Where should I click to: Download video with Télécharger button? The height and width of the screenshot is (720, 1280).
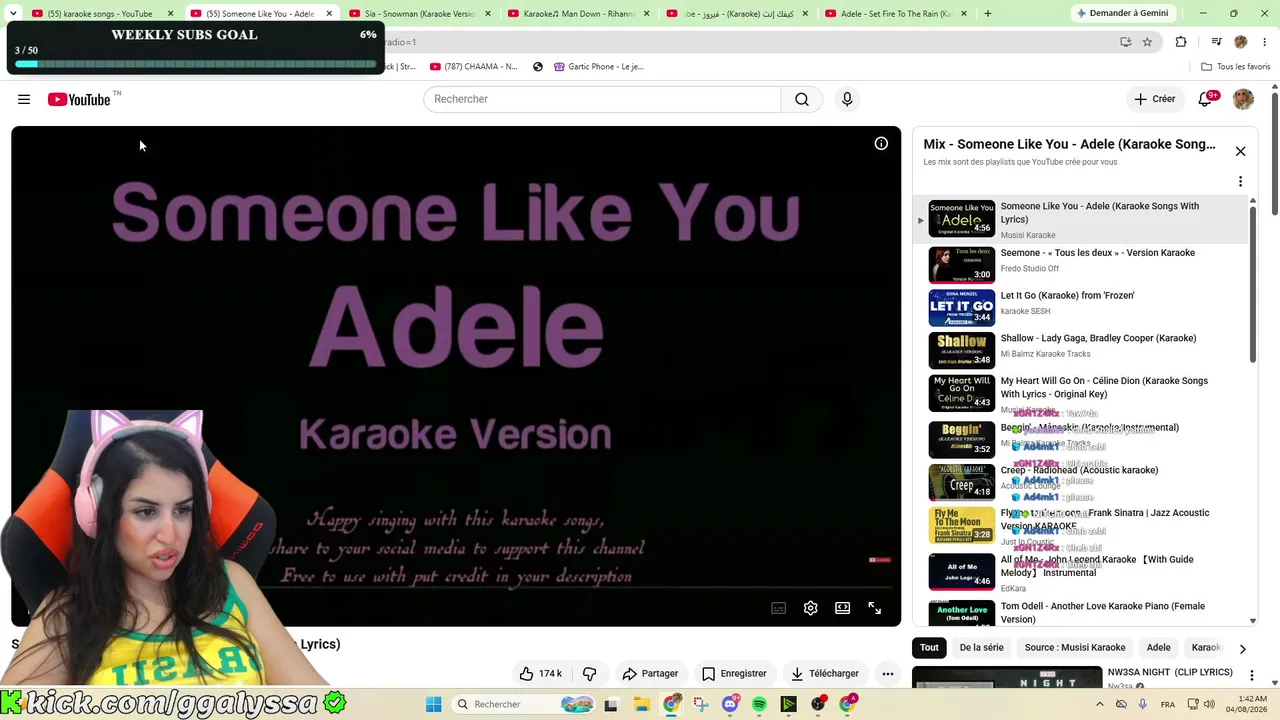coord(825,674)
